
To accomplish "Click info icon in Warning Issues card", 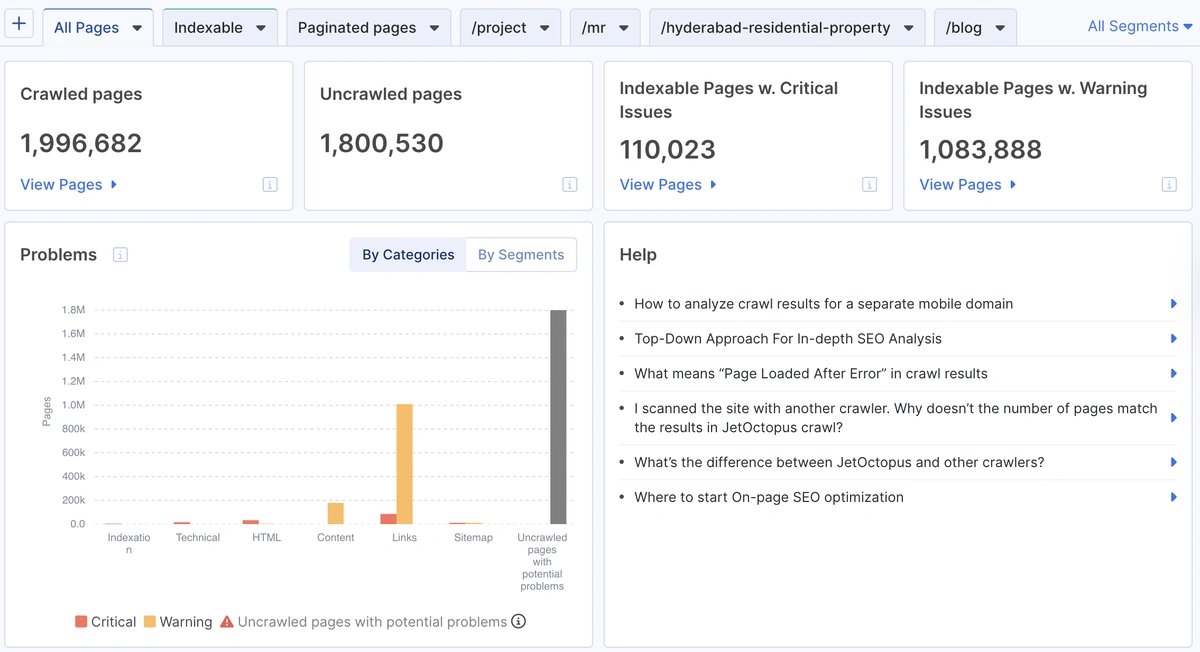I will (x=1169, y=185).
